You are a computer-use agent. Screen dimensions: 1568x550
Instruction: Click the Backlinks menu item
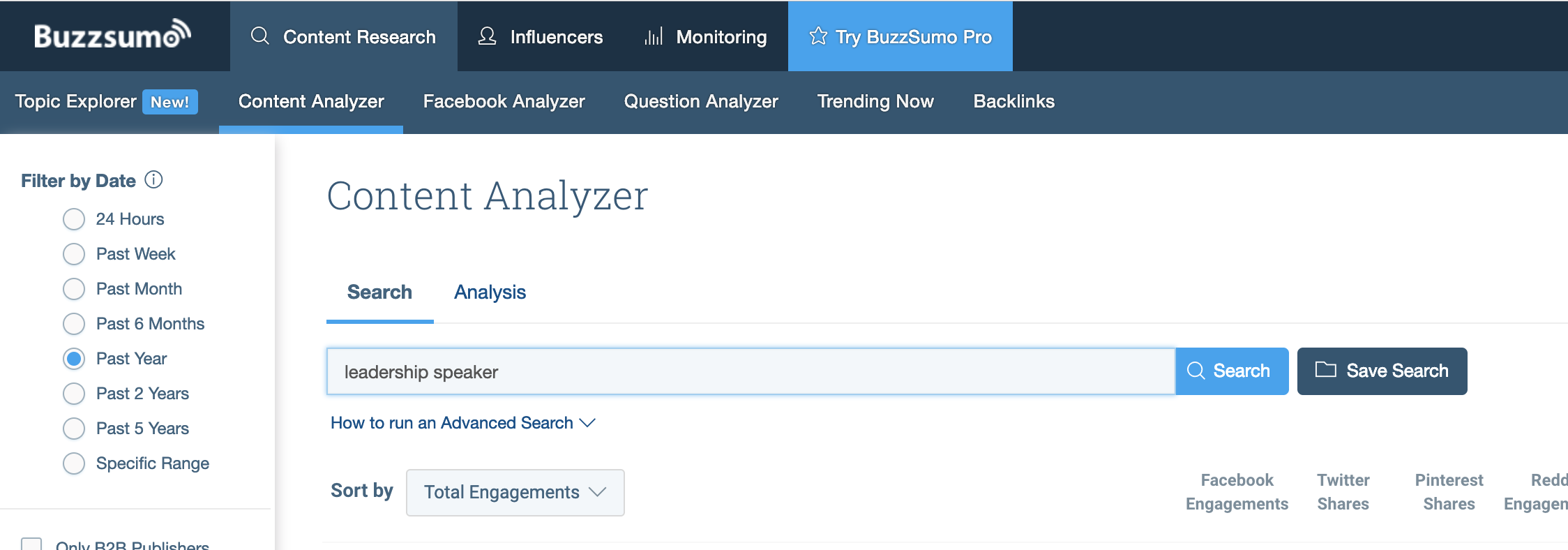[x=1013, y=101]
